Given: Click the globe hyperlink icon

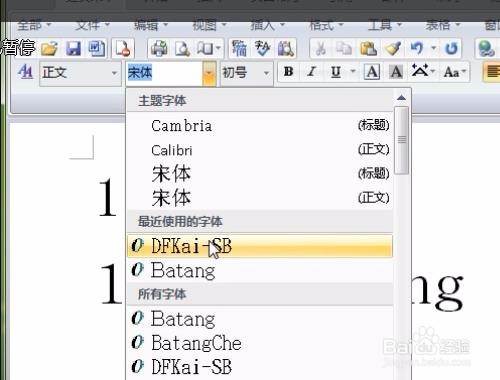Looking at the screenshot, I should (x=486, y=49).
